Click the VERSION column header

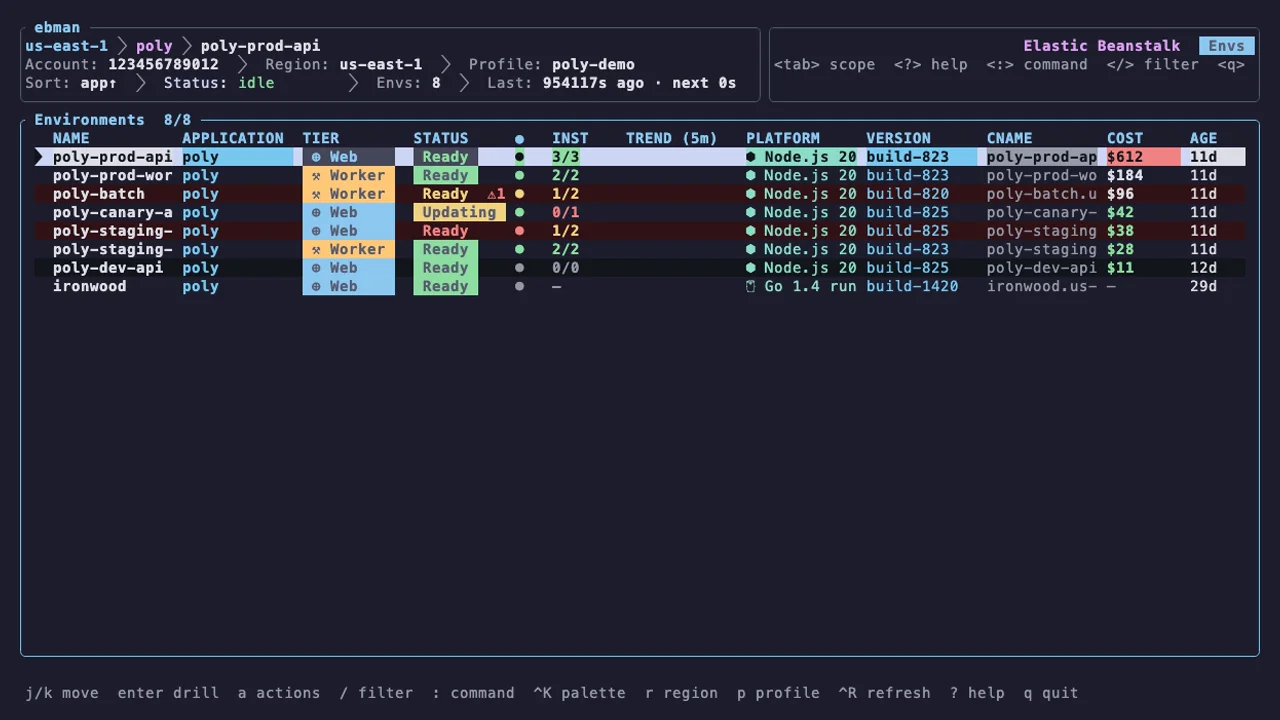pyautogui.click(x=898, y=139)
